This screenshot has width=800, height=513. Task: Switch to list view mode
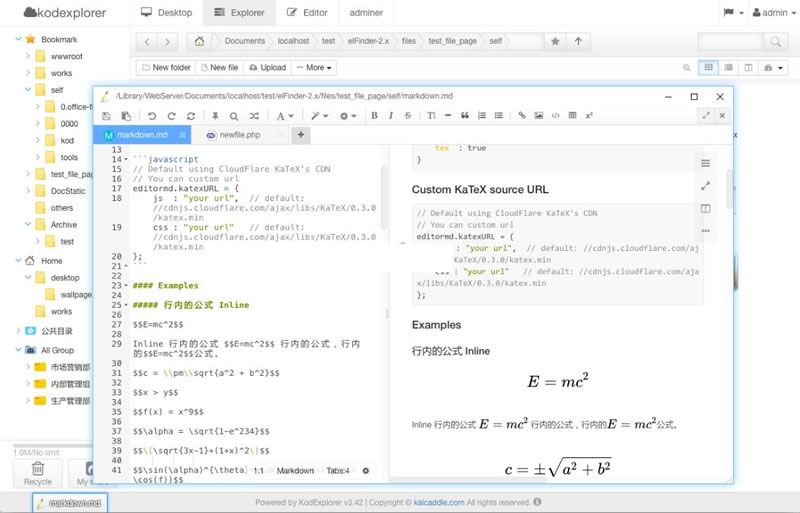coord(728,67)
